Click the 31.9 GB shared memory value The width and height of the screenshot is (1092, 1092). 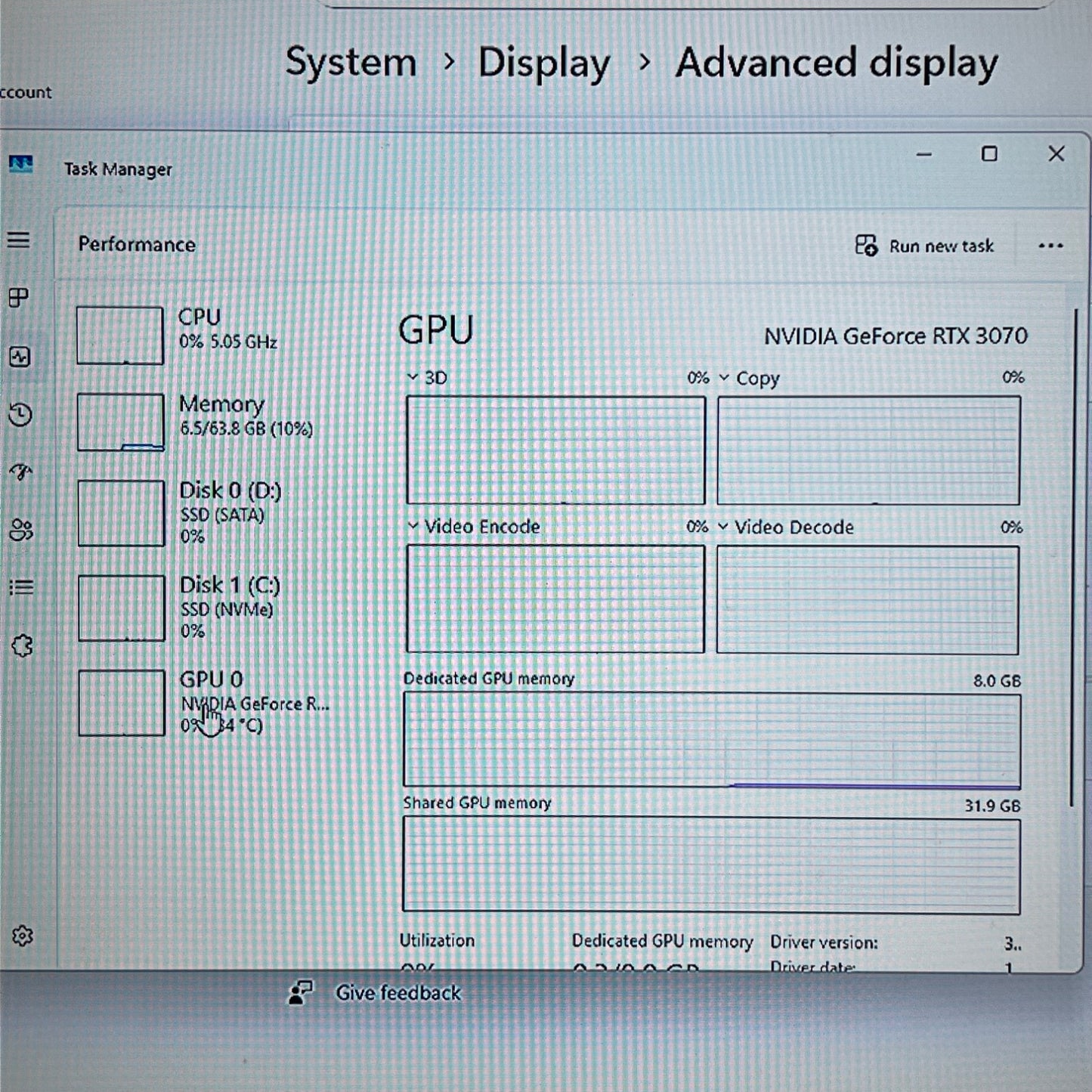pyautogui.click(x=992, y=806)
